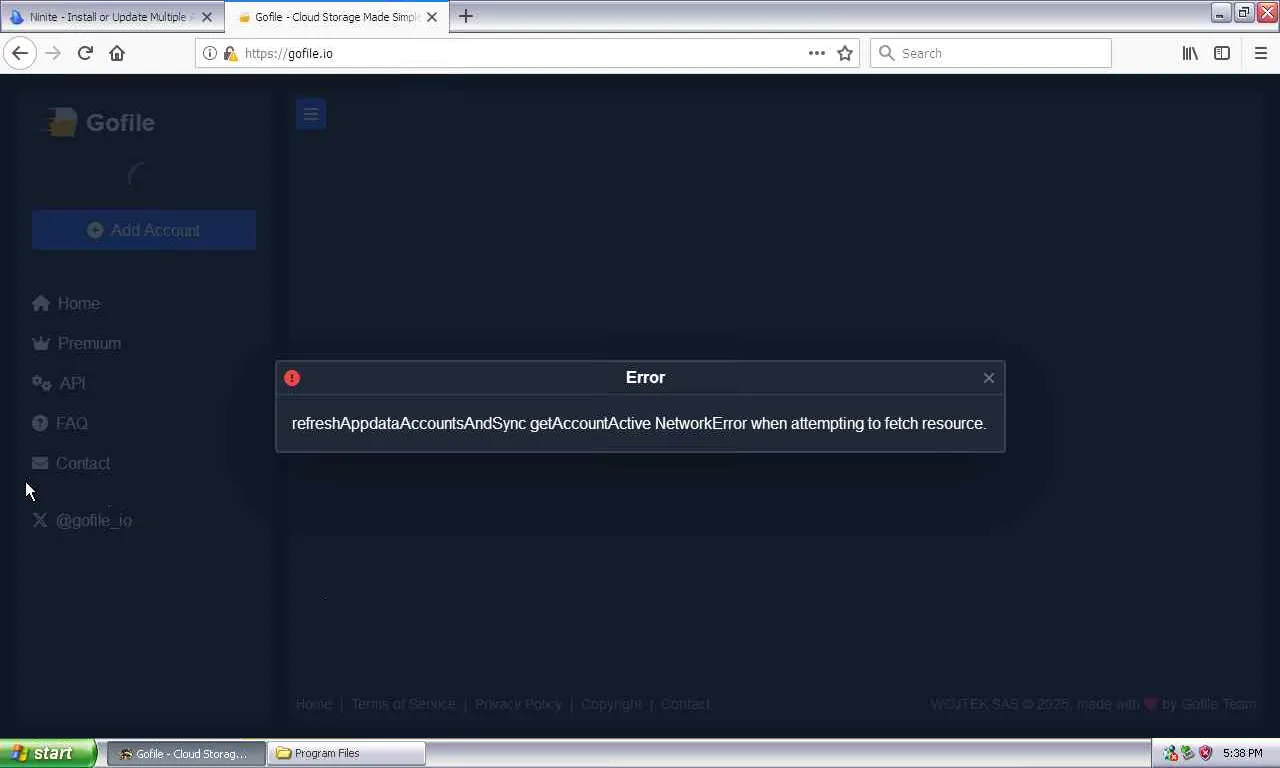Show site information via the info icon
This screenshot has width=1280, height=768.
210,53
